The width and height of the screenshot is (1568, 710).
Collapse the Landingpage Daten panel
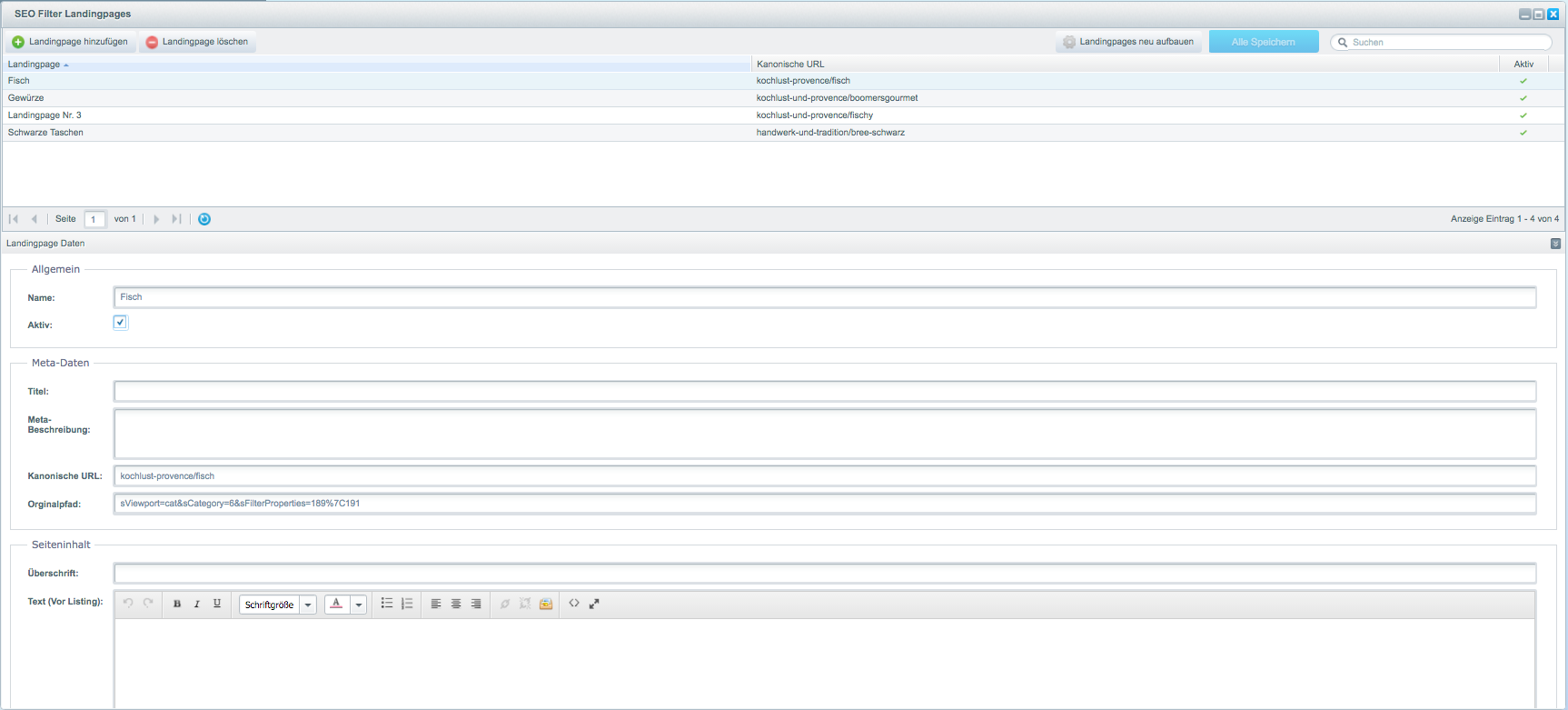1555,244
